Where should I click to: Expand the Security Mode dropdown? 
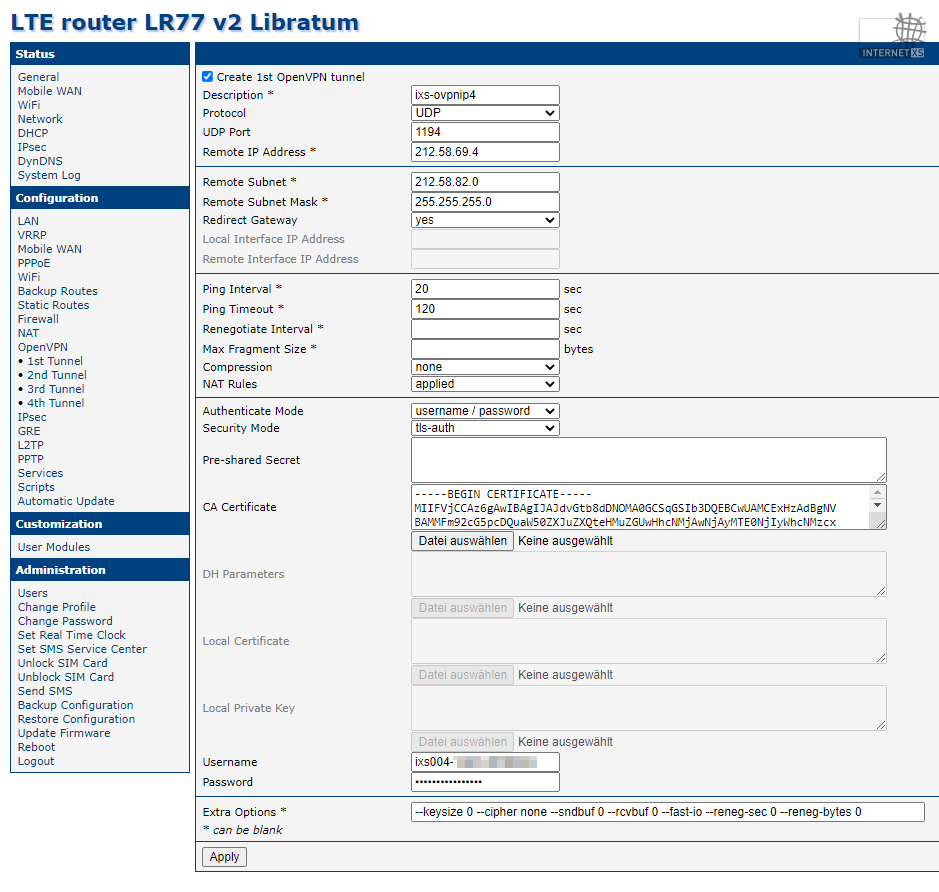(x=485, y=429)
